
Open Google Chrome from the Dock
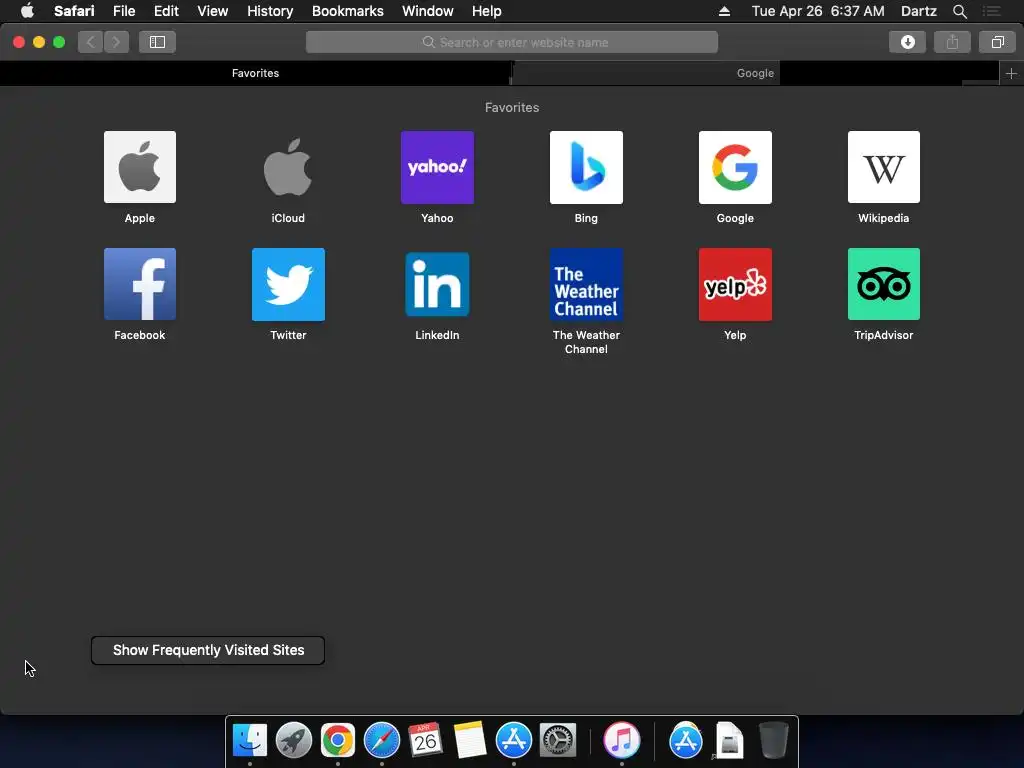(x=338, y=740)
